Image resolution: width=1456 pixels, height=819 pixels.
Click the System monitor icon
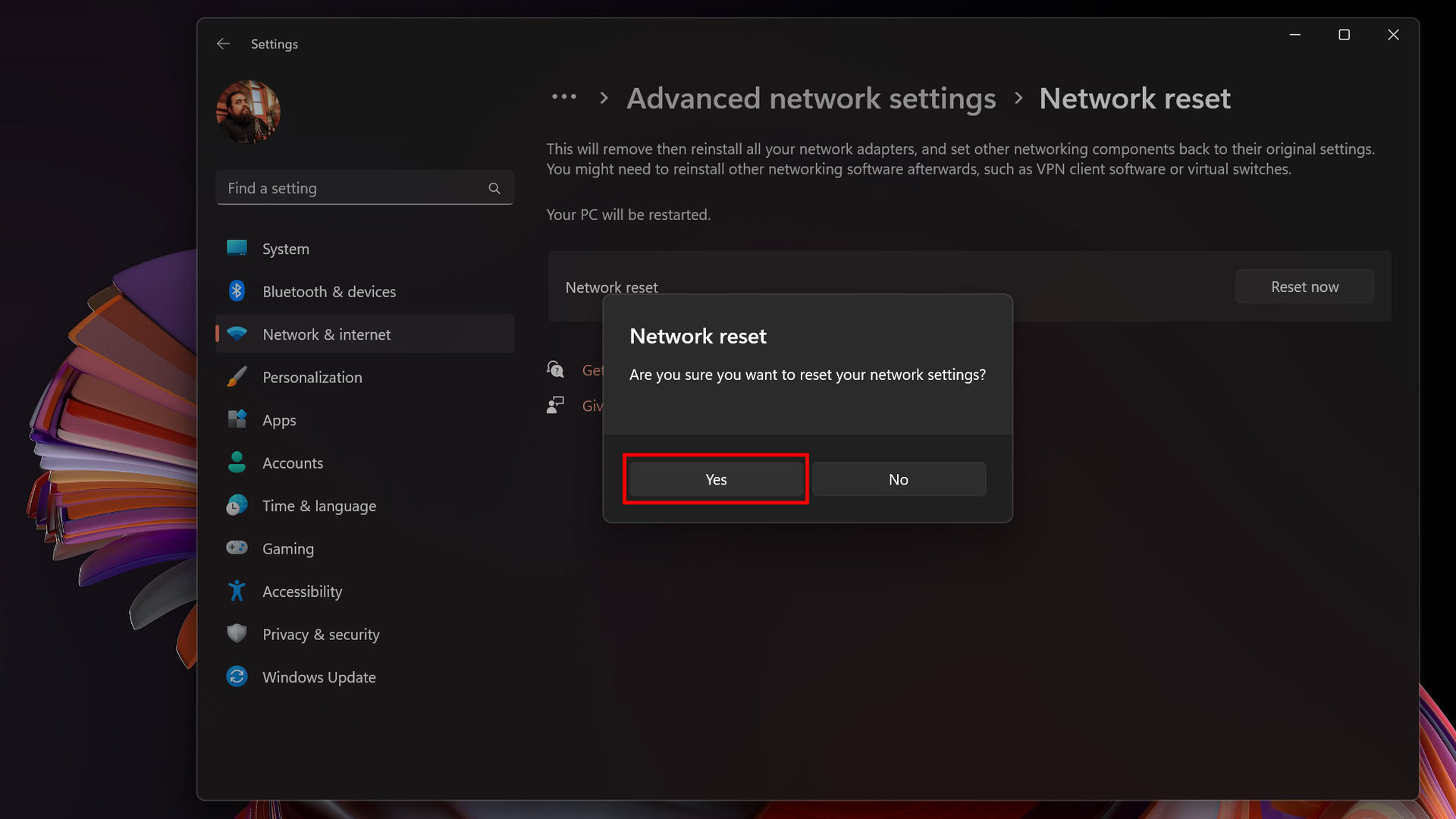[x=237, y=248]
